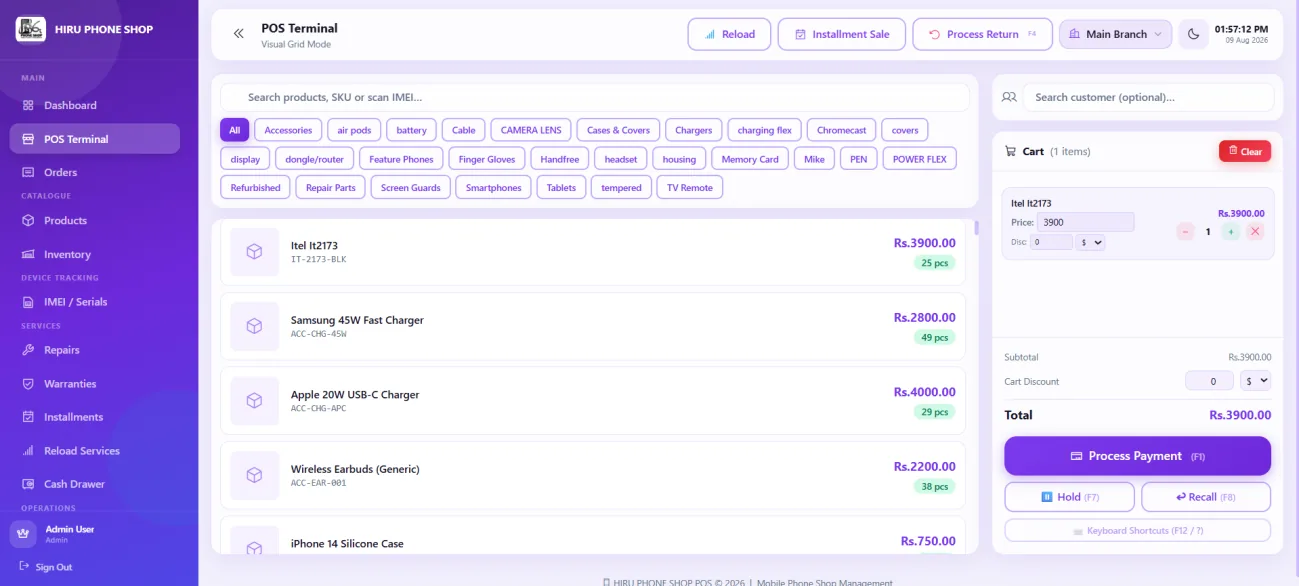
Task: Open Keyboard Shortcuts help
Action: [x=1137, y=531]
